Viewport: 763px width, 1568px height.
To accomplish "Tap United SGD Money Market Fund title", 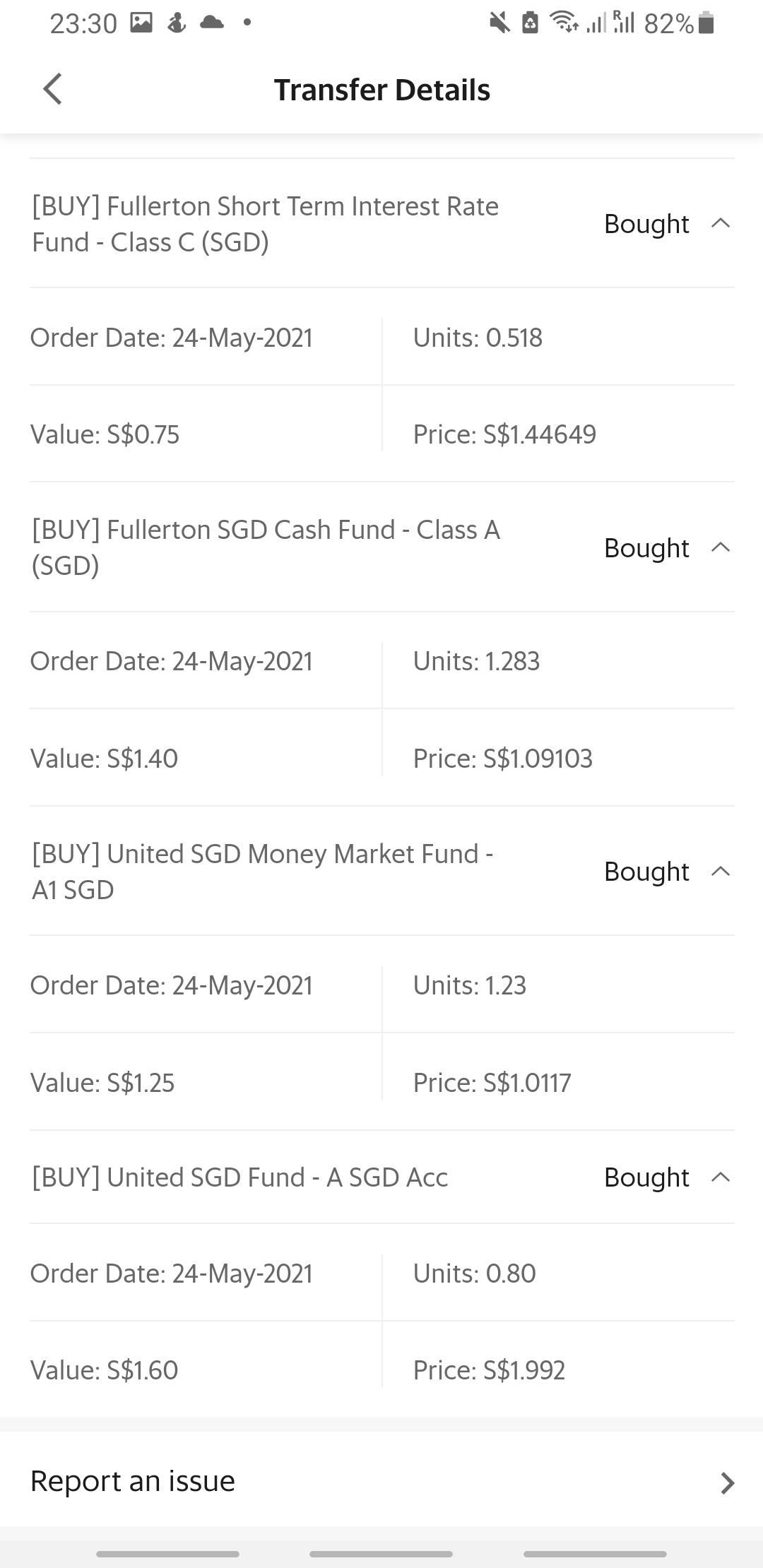I will tap(262, 872).
